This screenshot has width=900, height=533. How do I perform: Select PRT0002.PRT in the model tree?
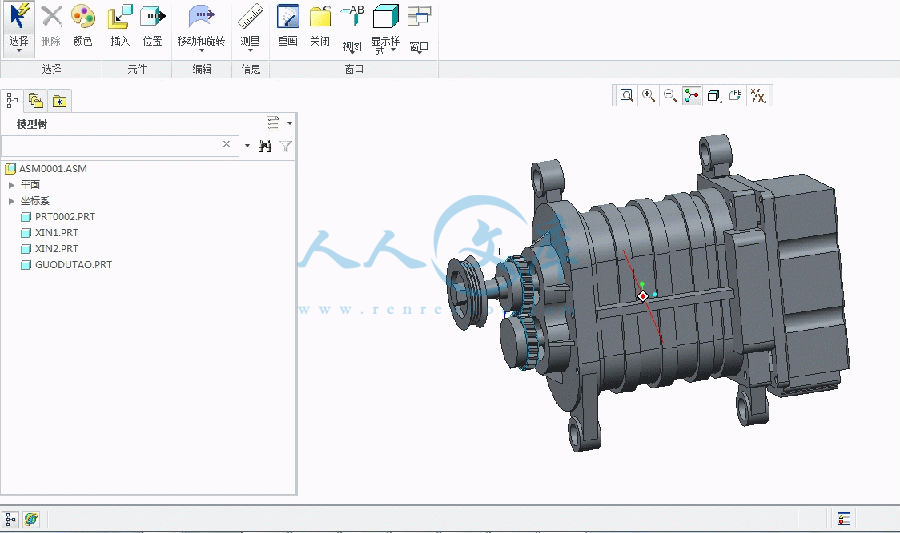65,217
